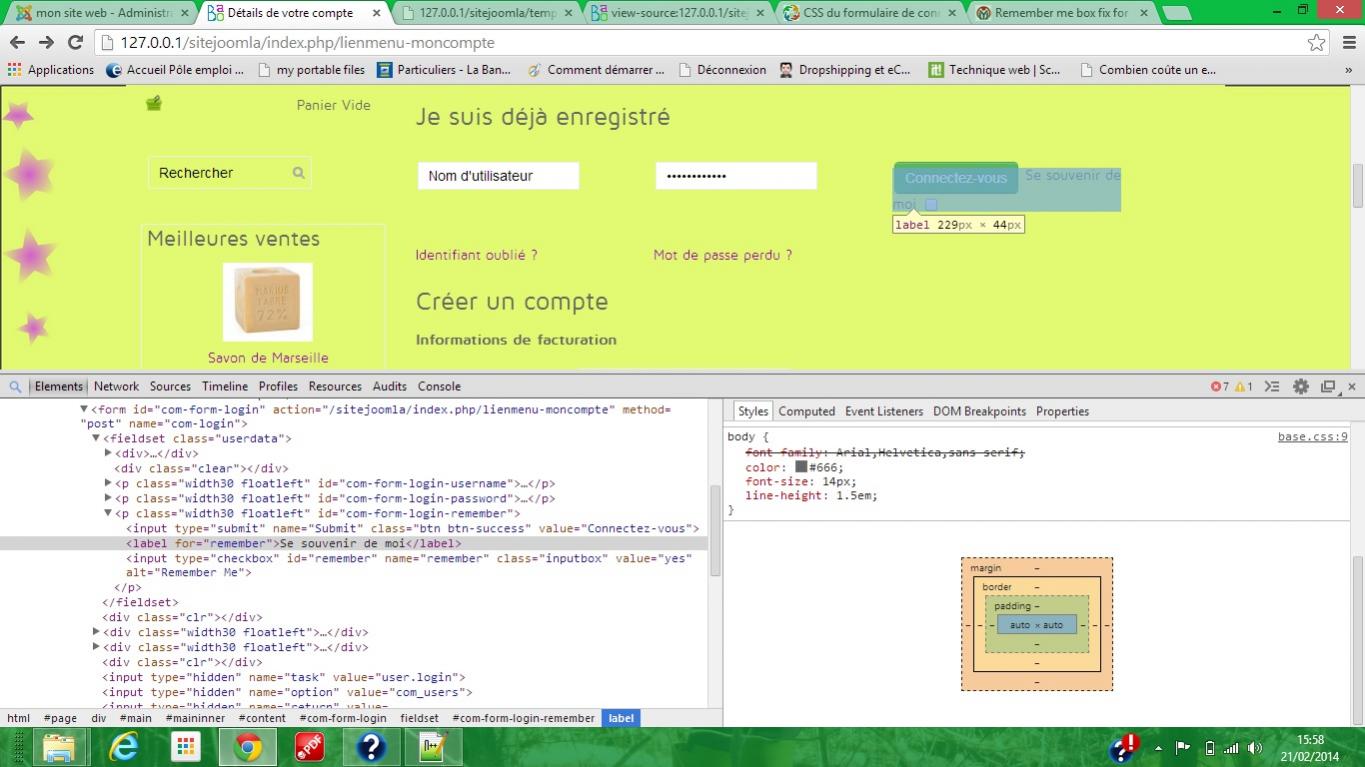
Task: Expand the com-form-login-password paragraph node
Action: (x=109, y=499)
